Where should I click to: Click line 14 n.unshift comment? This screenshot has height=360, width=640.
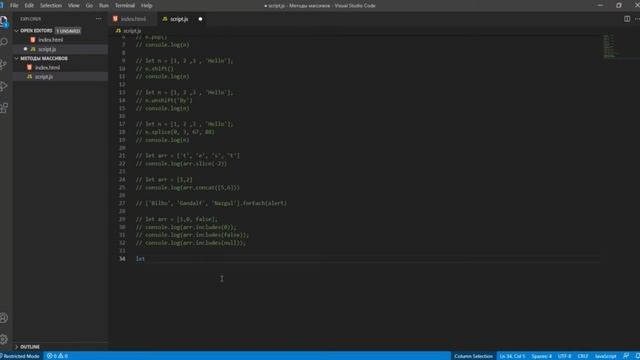(164, 100)
